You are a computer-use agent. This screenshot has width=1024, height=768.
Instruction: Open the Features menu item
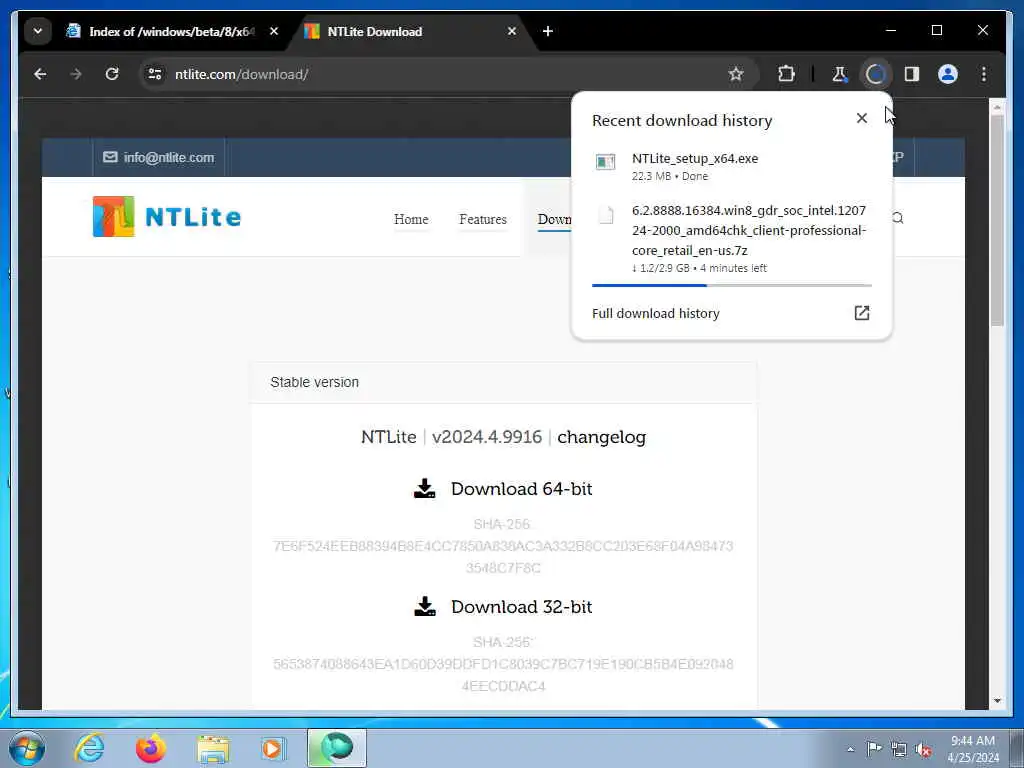483,219
